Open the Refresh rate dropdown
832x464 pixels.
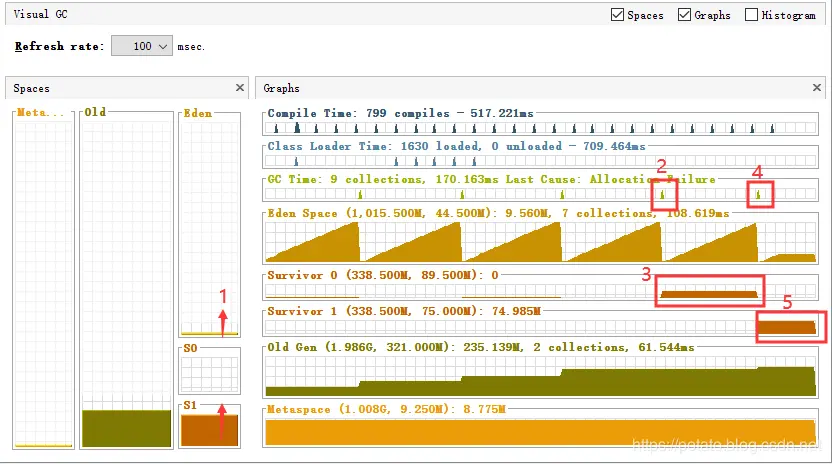pos(142,46)
